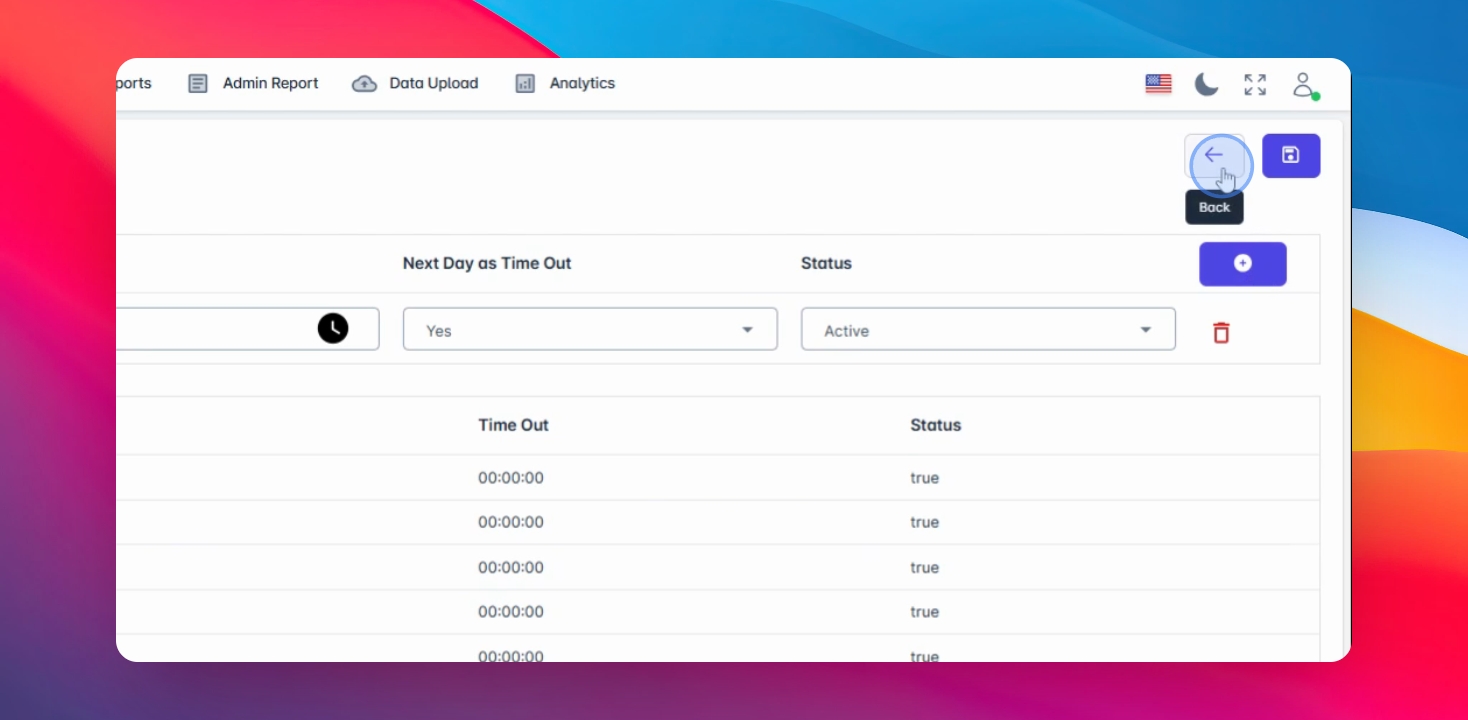Viewport: 1468px width, 720px height.
Task: Delete the row using the trash icon
Action: tap(1221, 332)
